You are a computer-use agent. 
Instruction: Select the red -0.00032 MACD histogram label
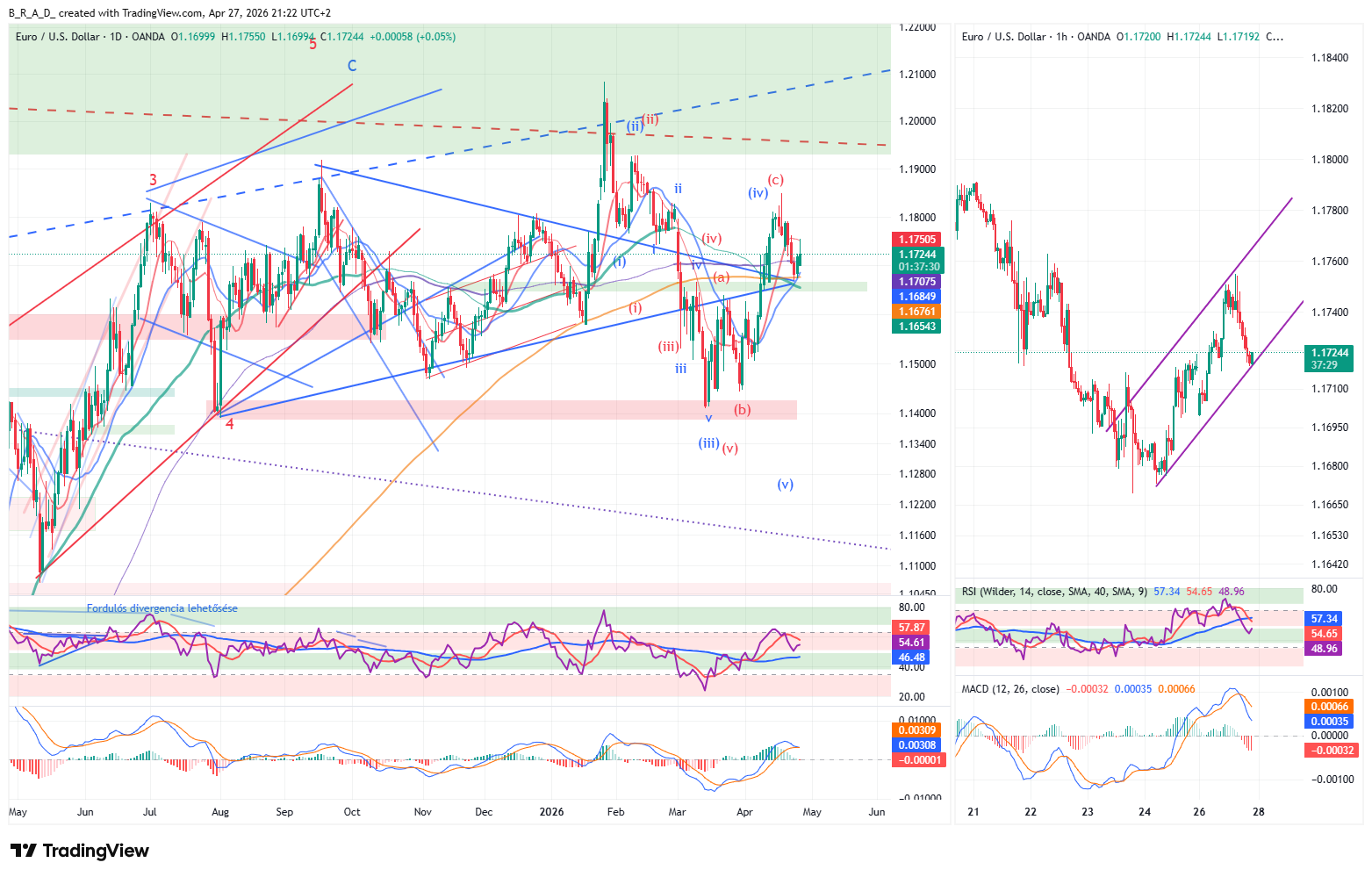click(x=1332, y=751)
